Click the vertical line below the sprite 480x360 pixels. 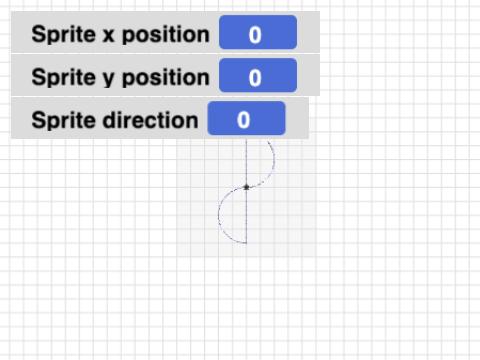[x=246, y=217]
